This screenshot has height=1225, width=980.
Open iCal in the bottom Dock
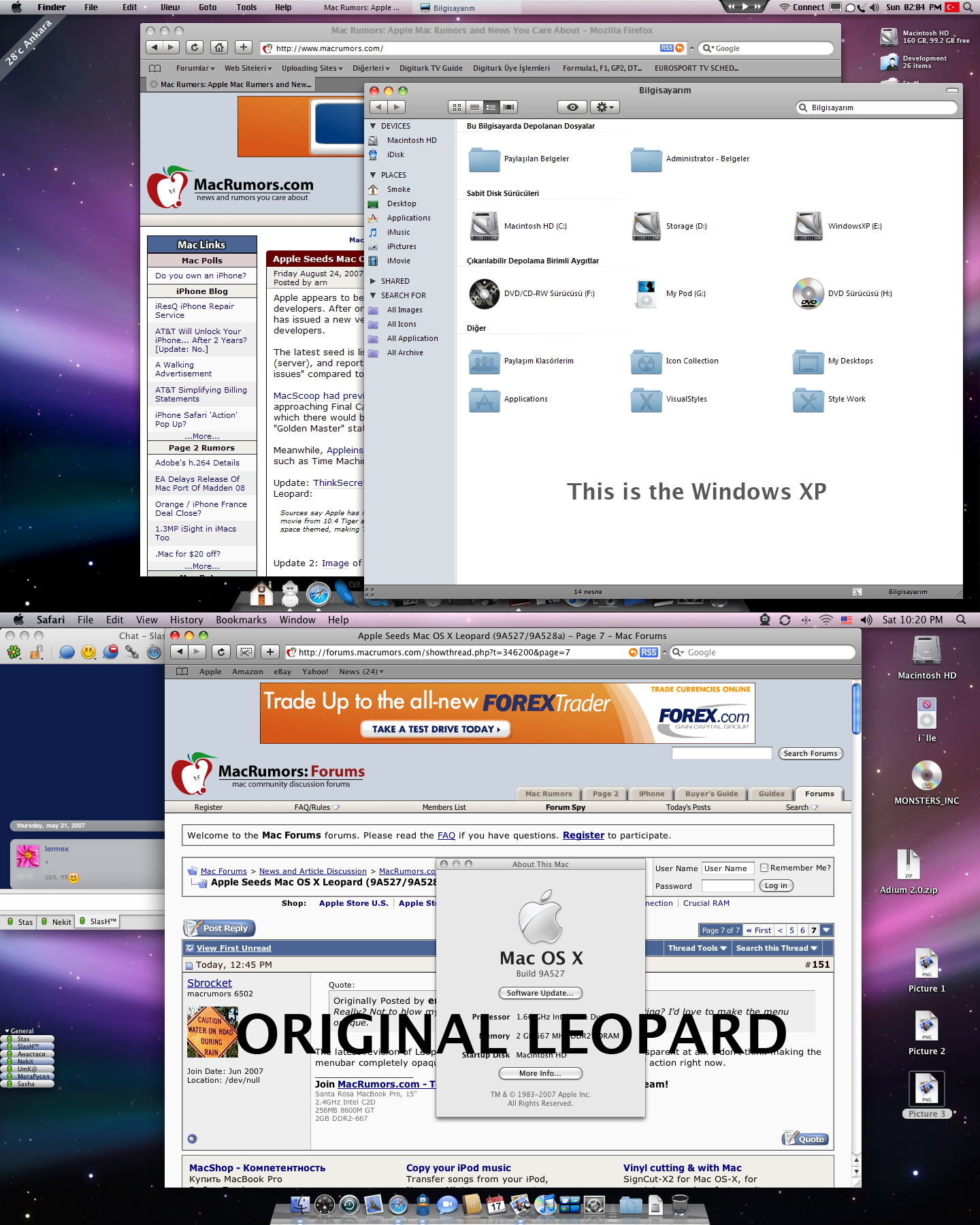496,1205
